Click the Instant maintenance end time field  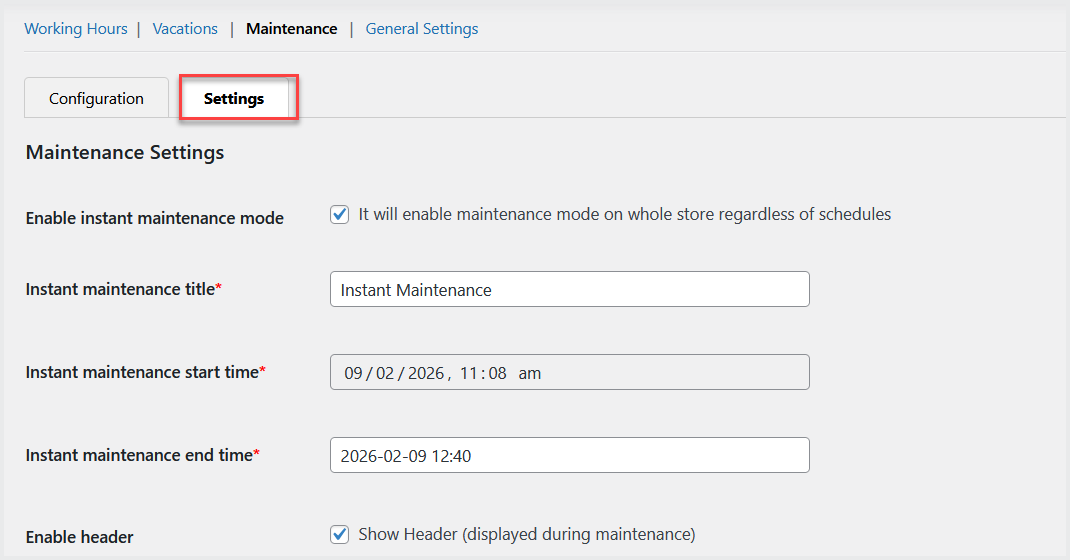click(x=569, y=456)
